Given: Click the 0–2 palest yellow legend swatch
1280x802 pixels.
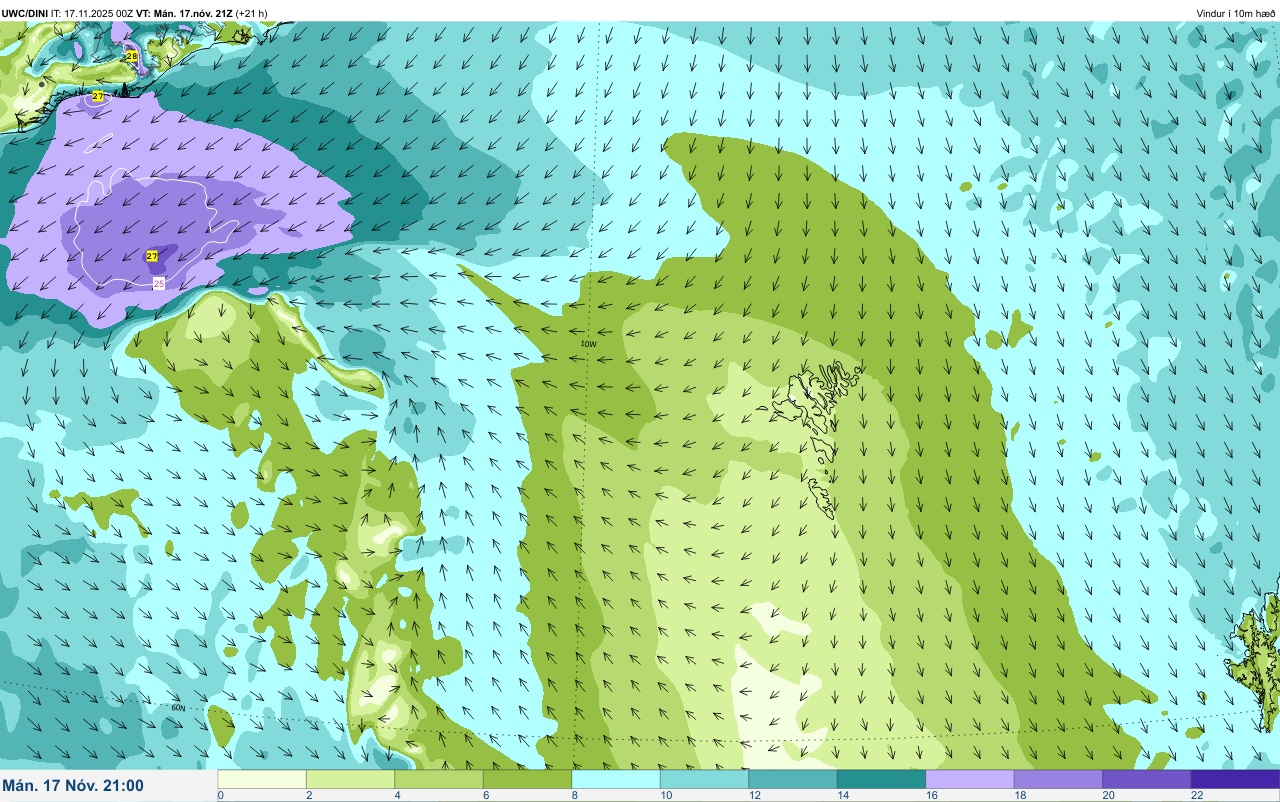Looking at the screenshot, I should 262,779.
